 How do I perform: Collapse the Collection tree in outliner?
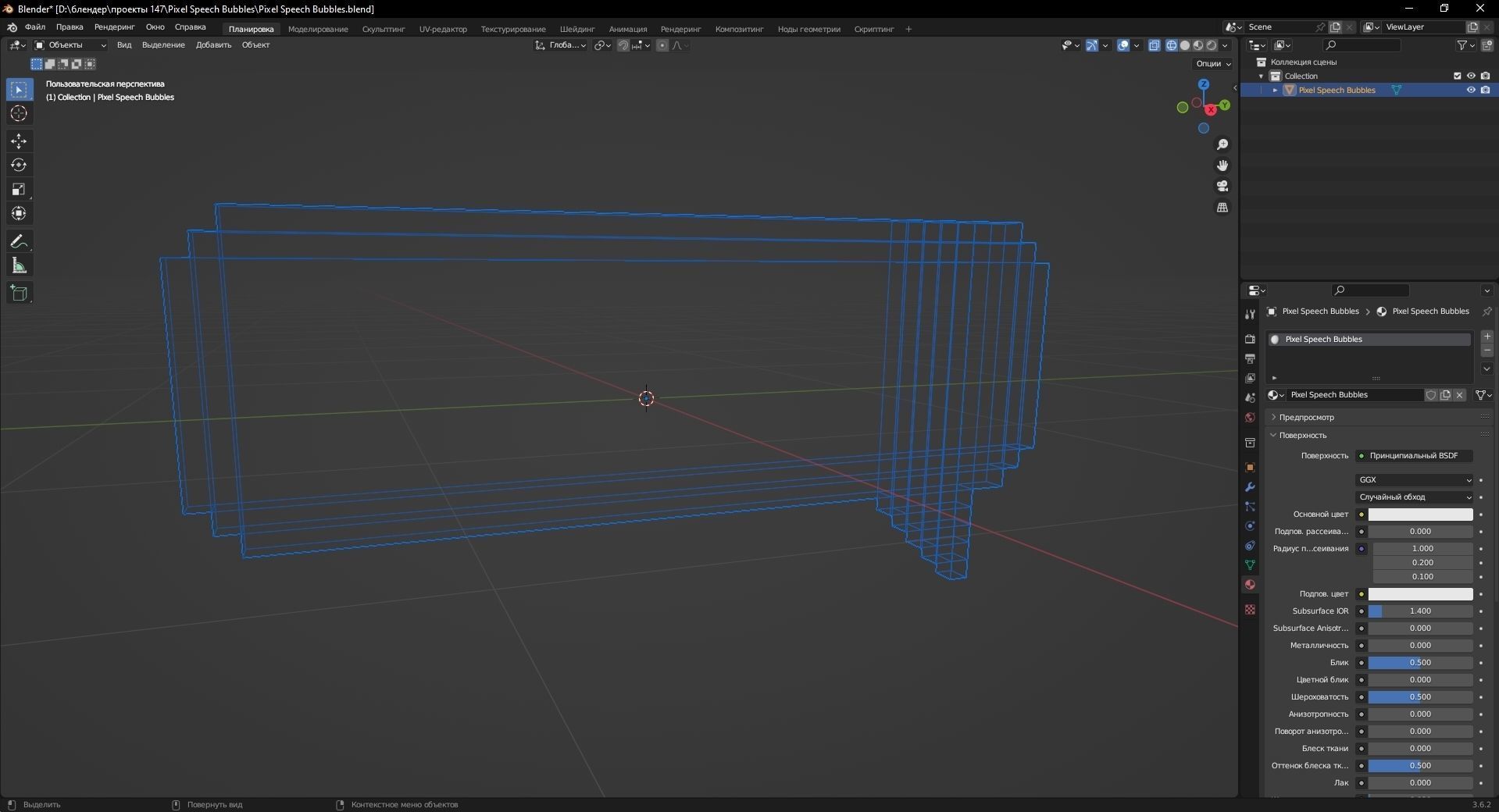click(1262, 76)
